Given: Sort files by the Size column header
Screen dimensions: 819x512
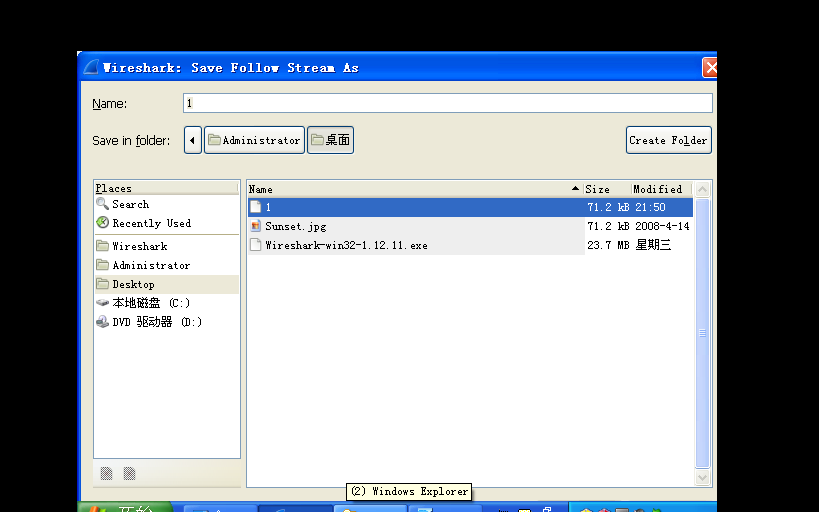Looking at the screenshot, I should 607,189.
